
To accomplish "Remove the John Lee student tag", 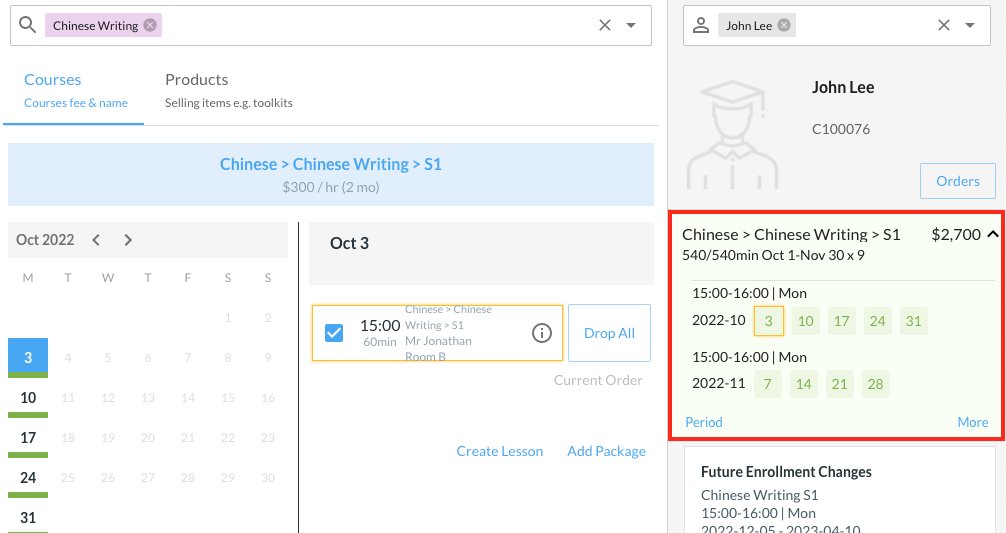I will pyautogui.click(x=784, y=26).
